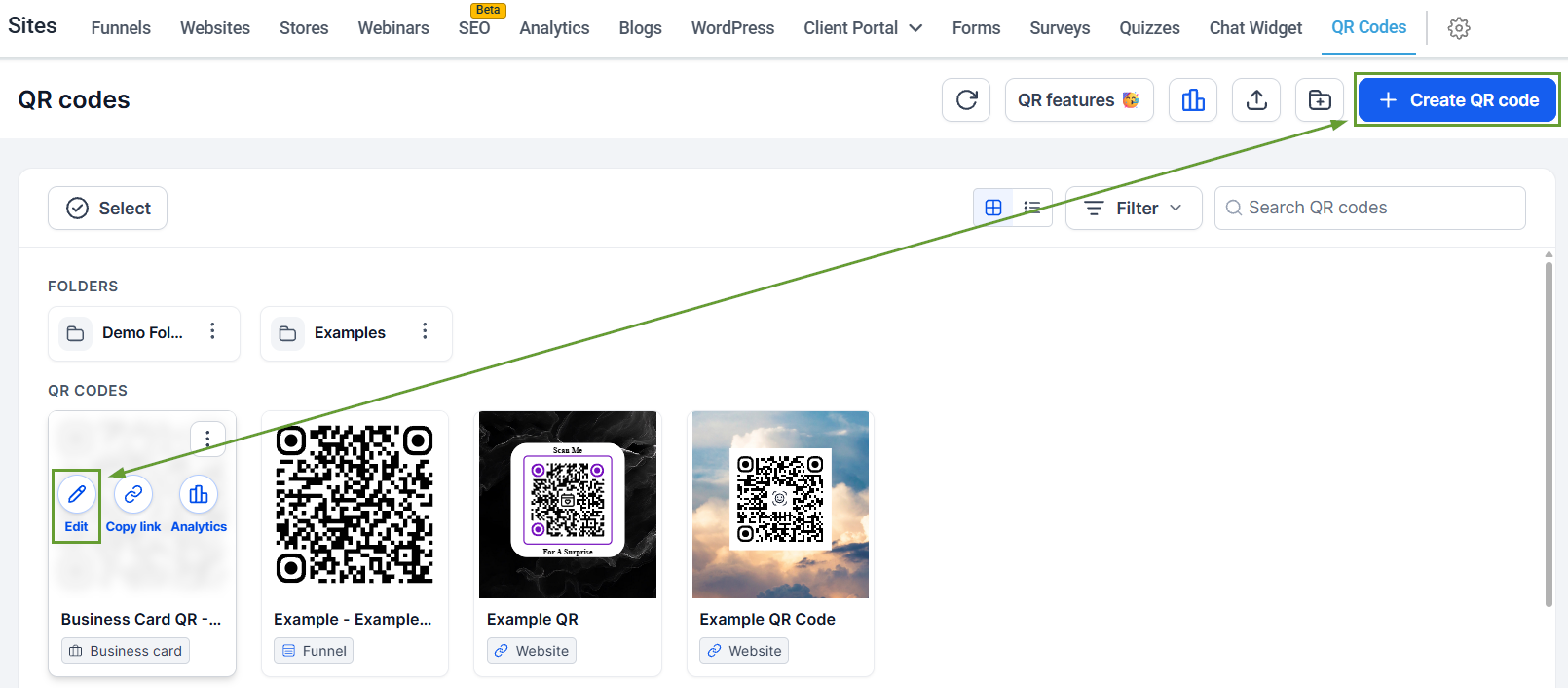Screen dimensions: 1568x688
Task: Open Analytics icon on Business Card QR
Action: point(199,494)
